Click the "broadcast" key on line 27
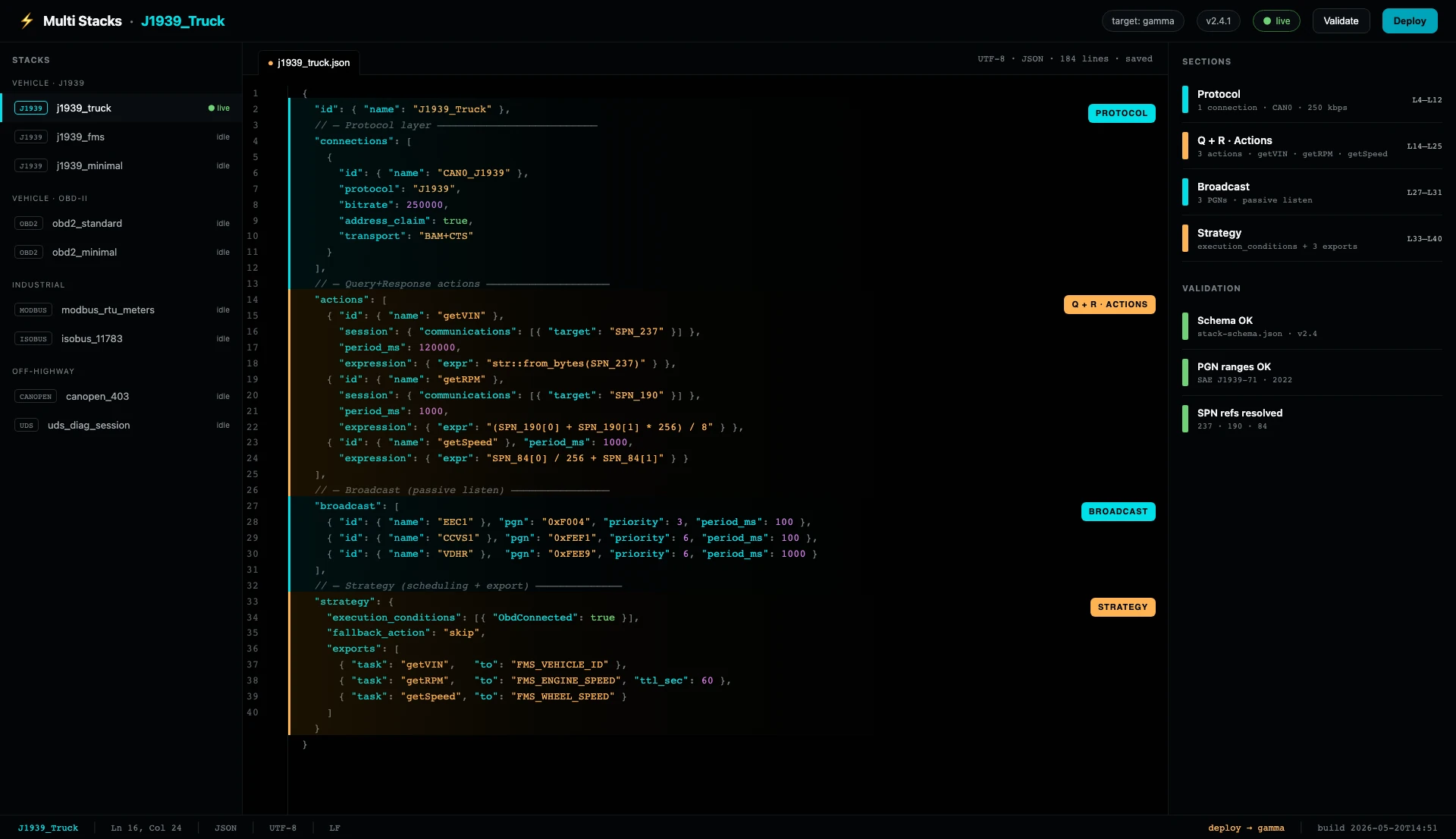Image resolution: width=1456 pixels, height=839 pixels. pyautogui.click(x=348, y=506)
